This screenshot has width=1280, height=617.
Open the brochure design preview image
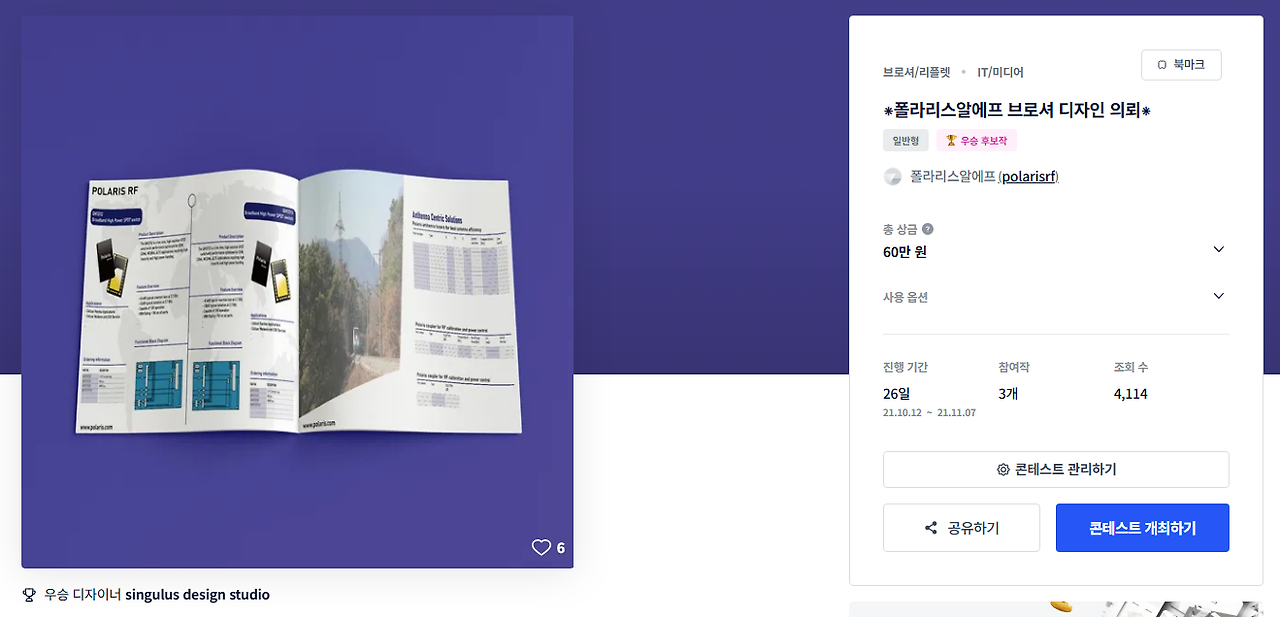coord(297,292)
